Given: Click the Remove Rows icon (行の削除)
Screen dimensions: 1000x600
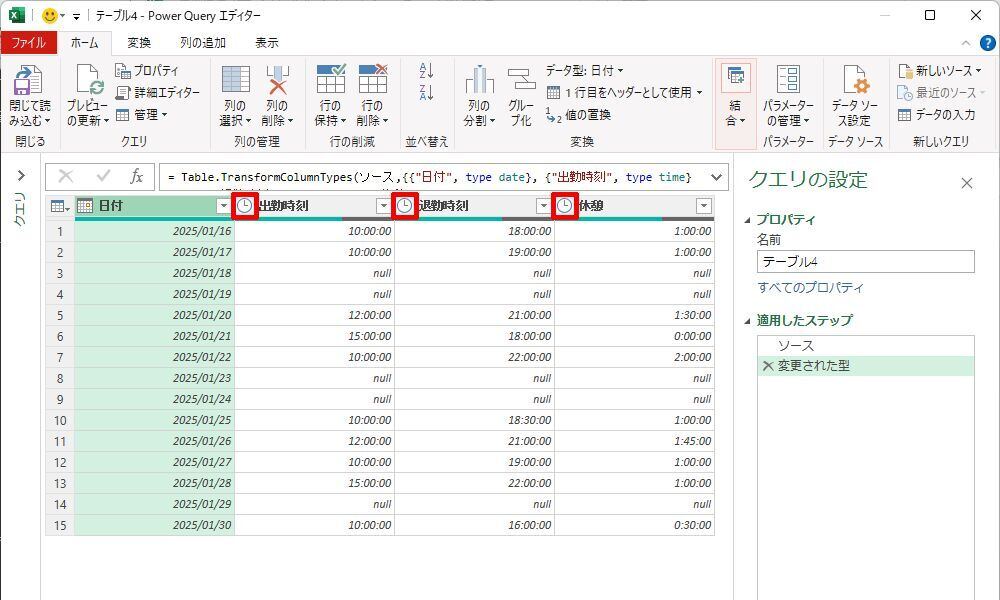Looking at the screenshot, I should [372, 79].
